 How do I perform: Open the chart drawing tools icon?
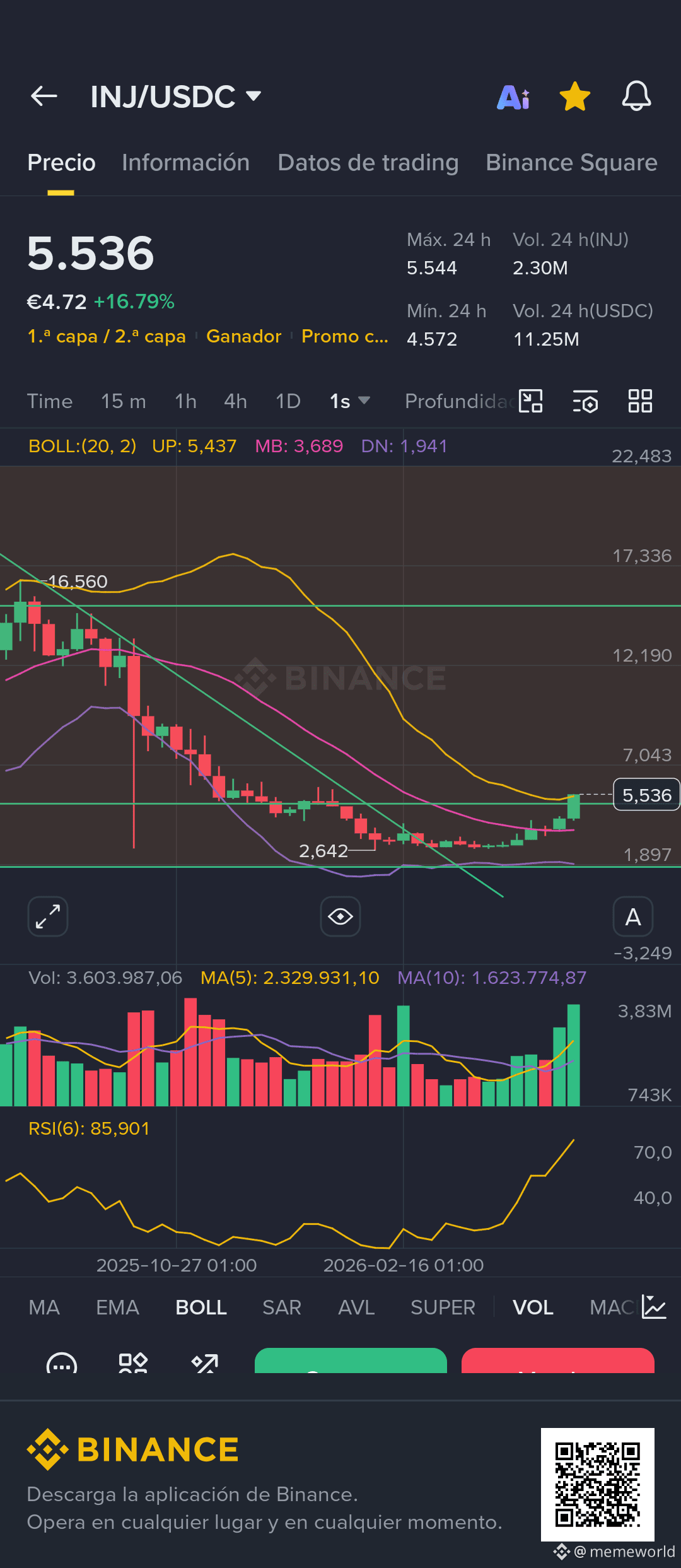[530, 401]
